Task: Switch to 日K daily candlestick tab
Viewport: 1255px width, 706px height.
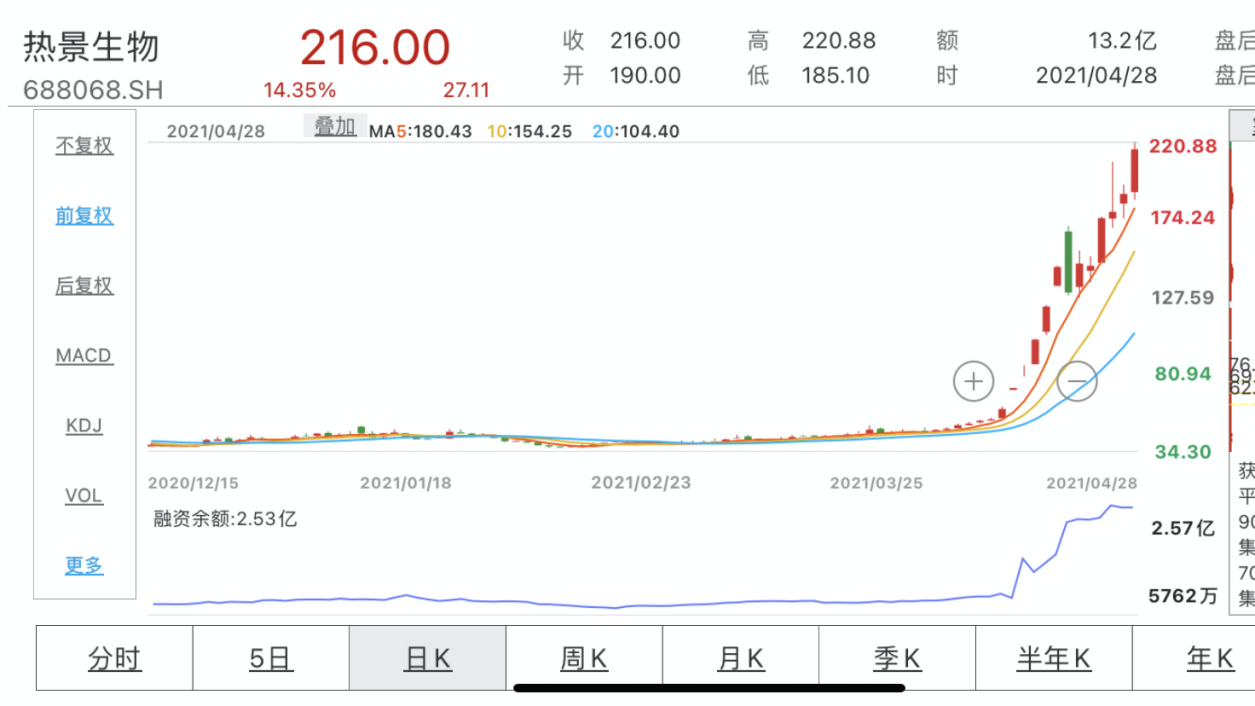Action: [427, 659]
